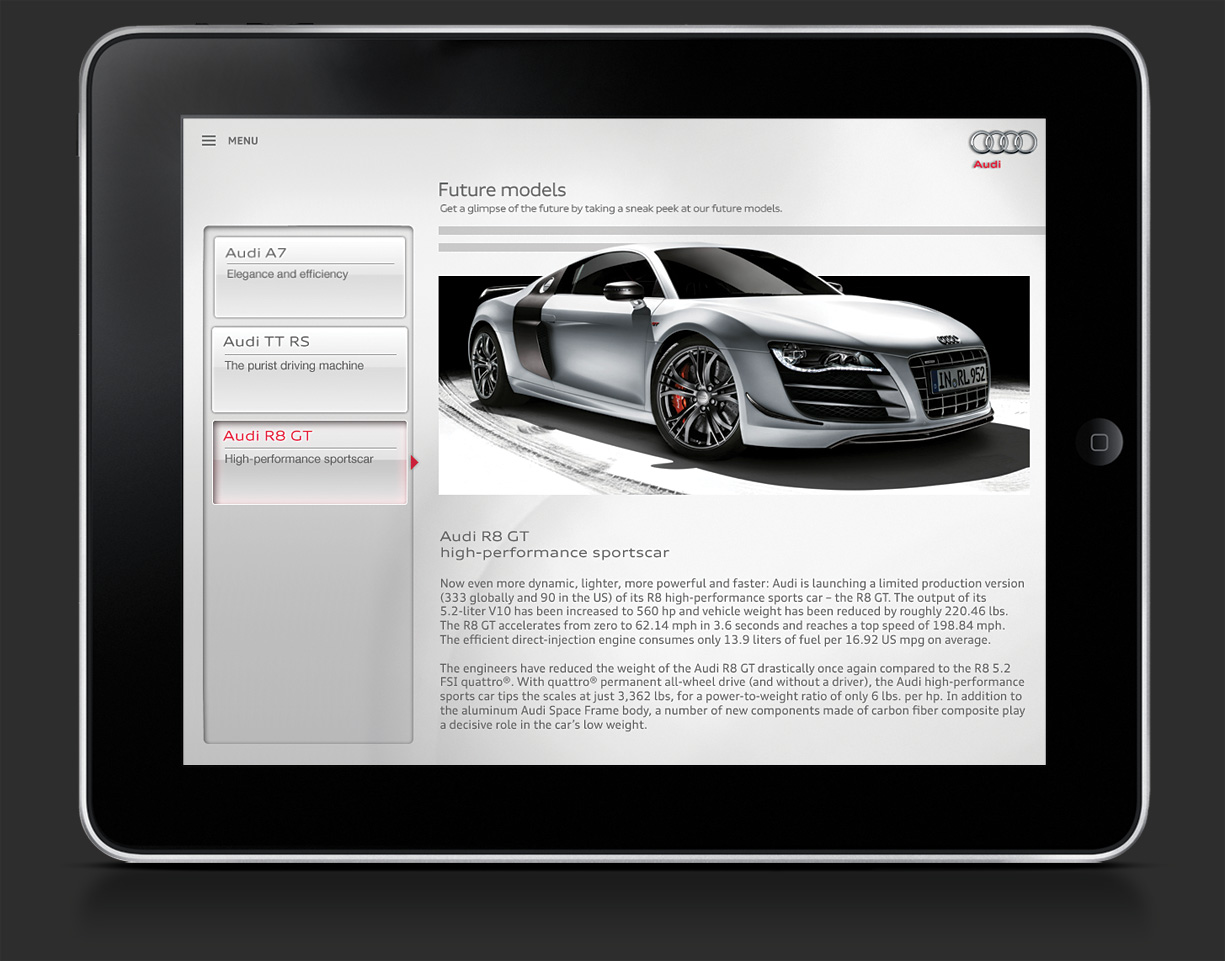Click 'High-performance sportscar' sidebar subtitle
This screenshot has height=961, width=1225.
(299, 459)
